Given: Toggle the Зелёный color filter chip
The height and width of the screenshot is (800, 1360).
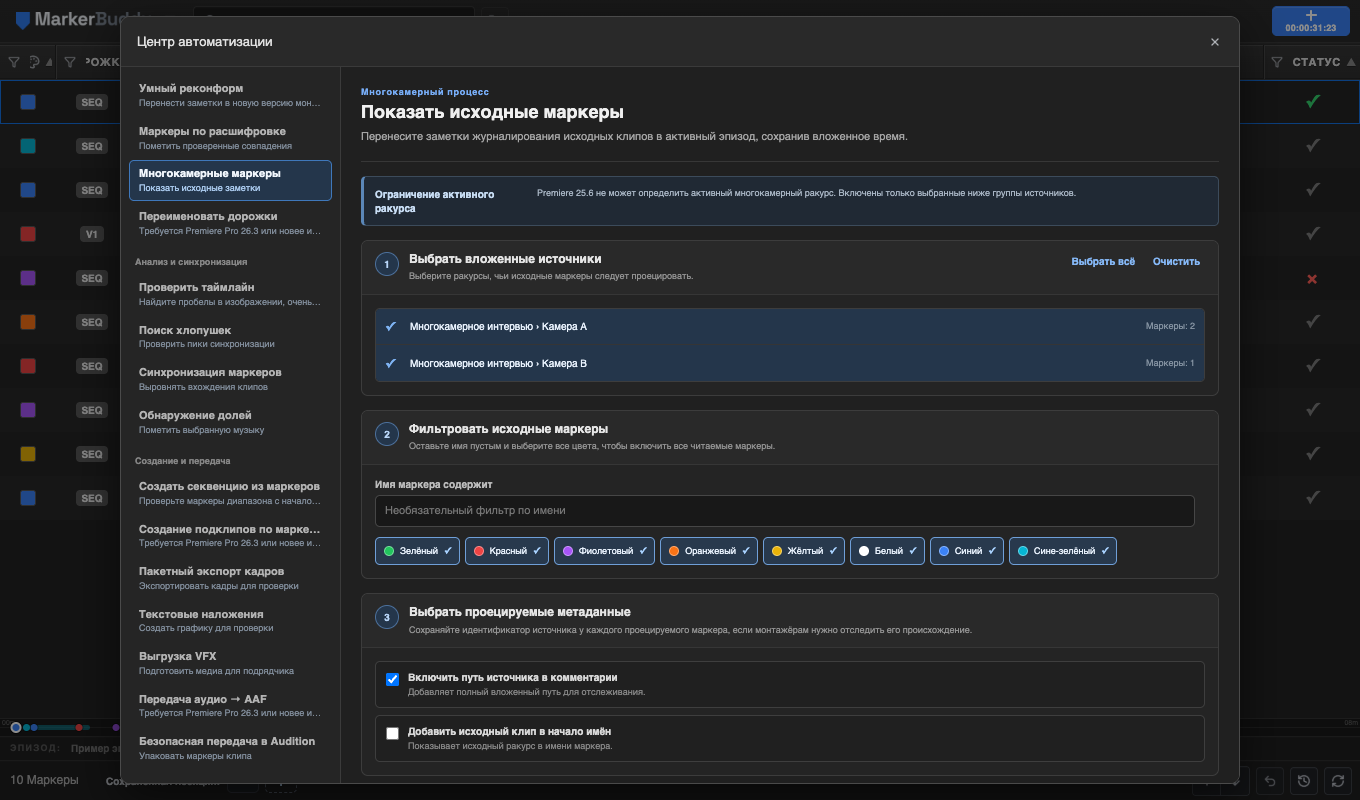Looking at the screenshot, I should point(417,551).
